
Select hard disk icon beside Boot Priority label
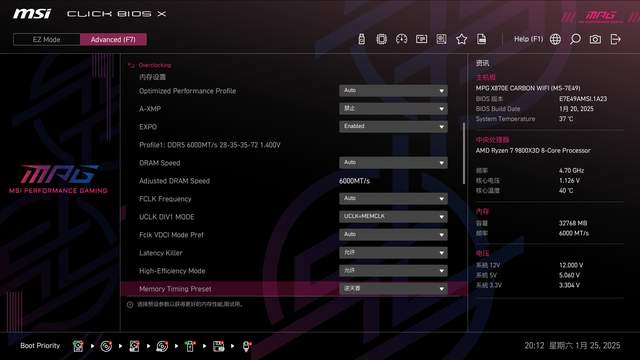pos(78,346)
